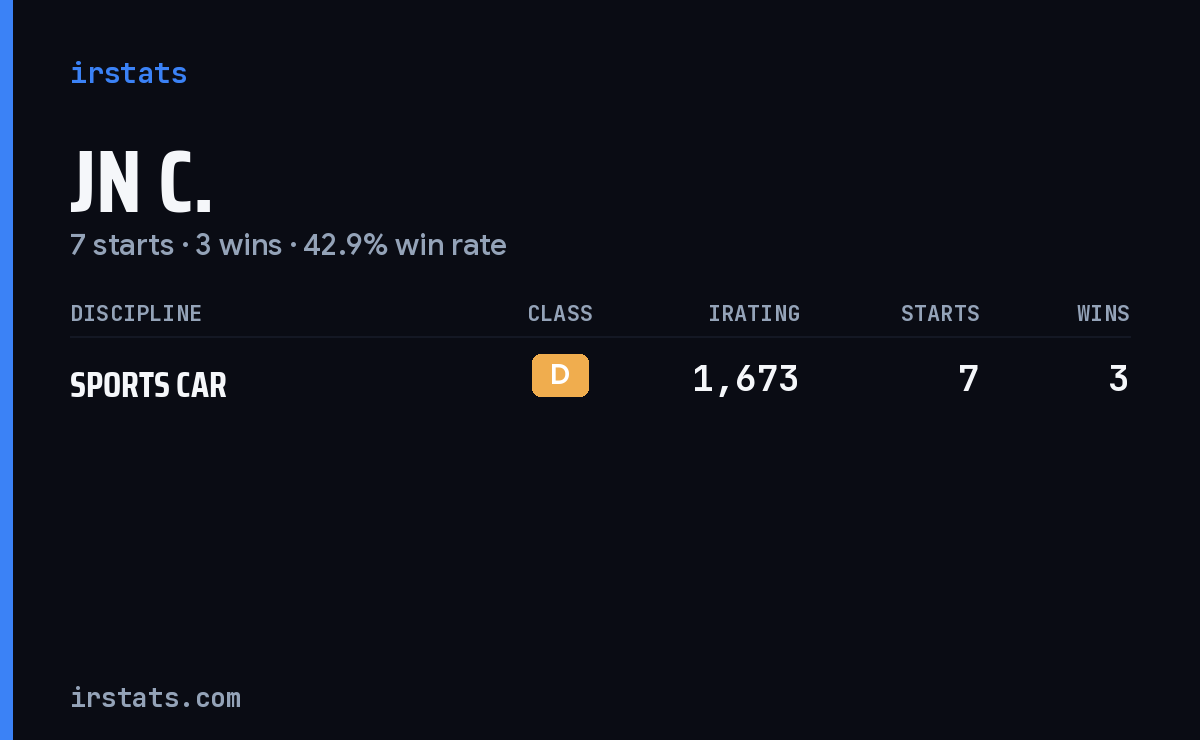The width and height of the screenshot is (1200, 740).
Task: Sort by the CLASS column header
Action: click(x=560, y=313)
